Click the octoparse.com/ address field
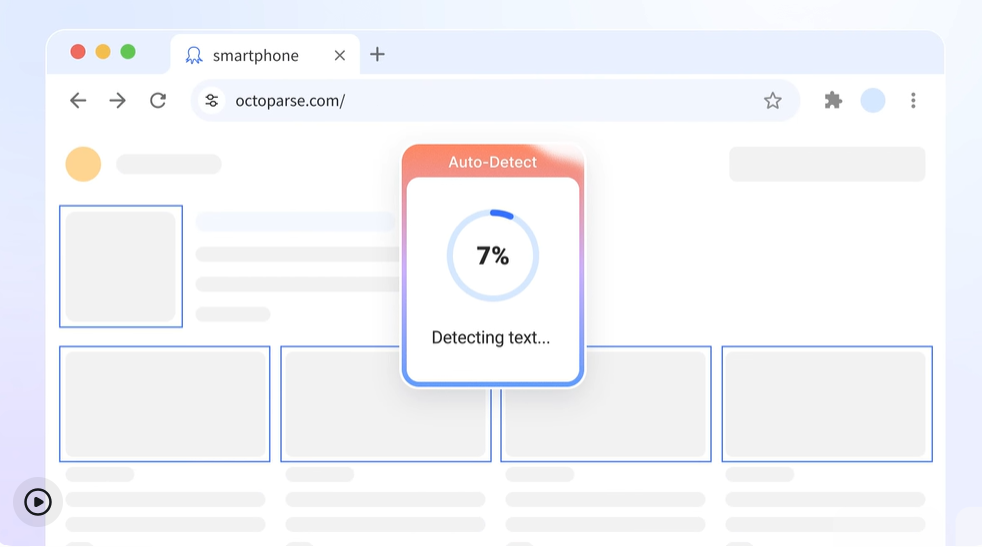 (x=495, y=100)
